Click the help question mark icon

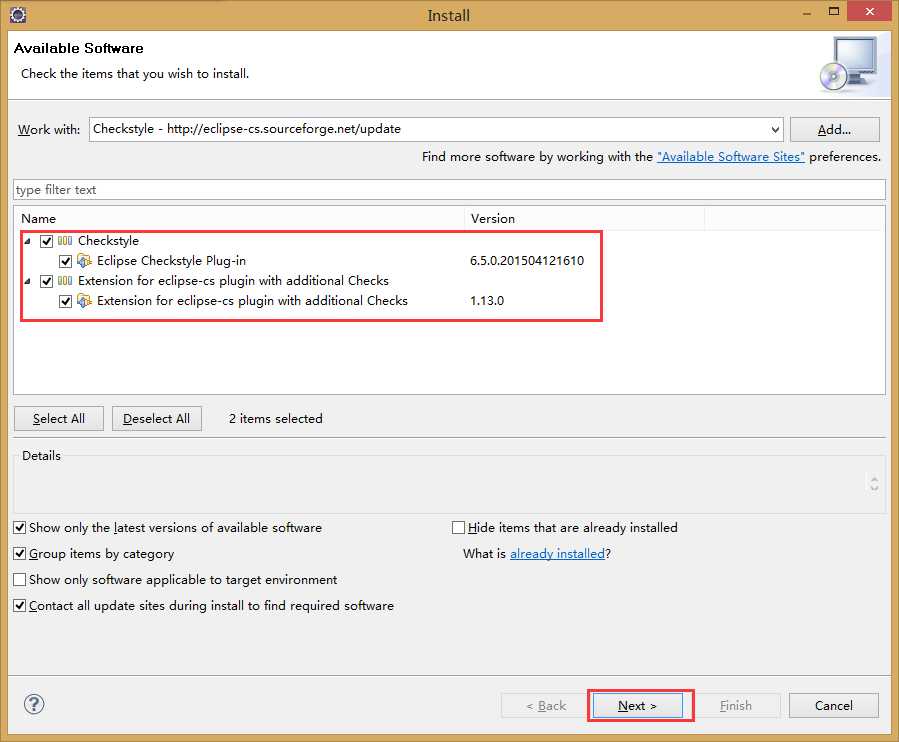(34, 704)
